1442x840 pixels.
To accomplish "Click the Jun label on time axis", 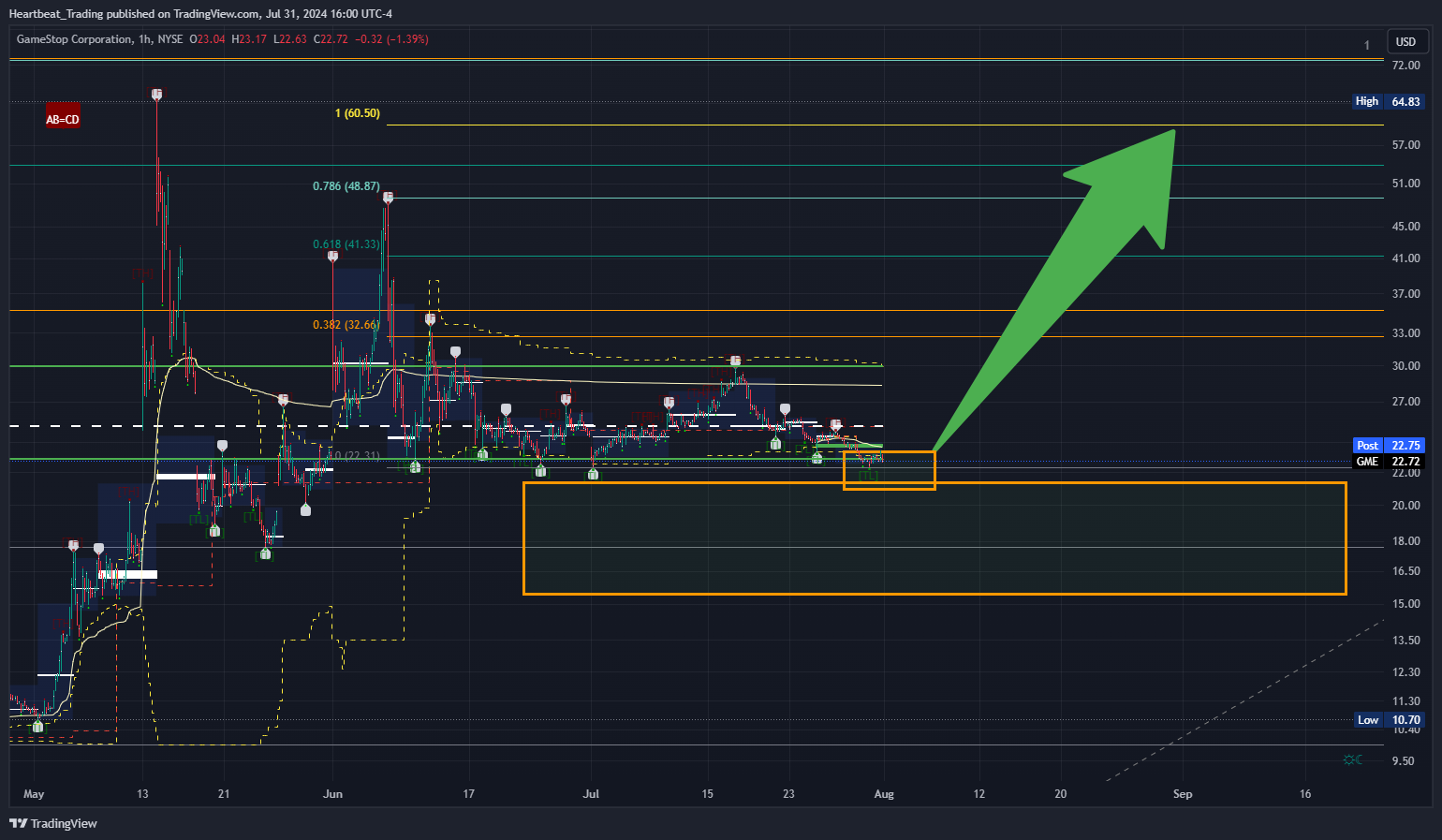I will (x=332, y=794).
